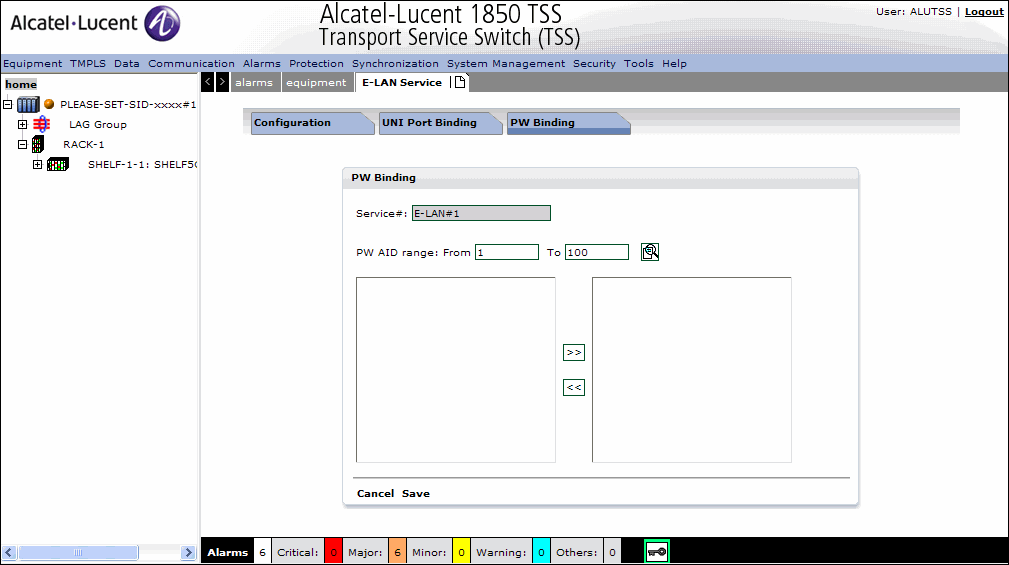The width and height of the screenshot is (1009, 565).
Task: Open the Help menu
Action: pos(674,63)
